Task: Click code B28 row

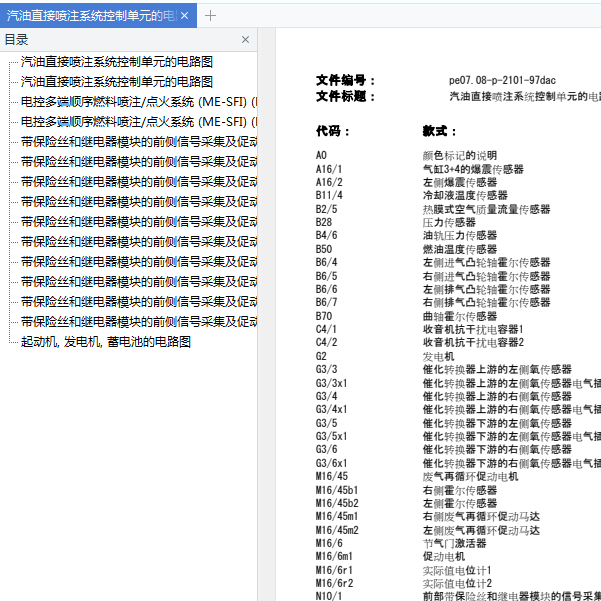Action: tap(324, 222)
